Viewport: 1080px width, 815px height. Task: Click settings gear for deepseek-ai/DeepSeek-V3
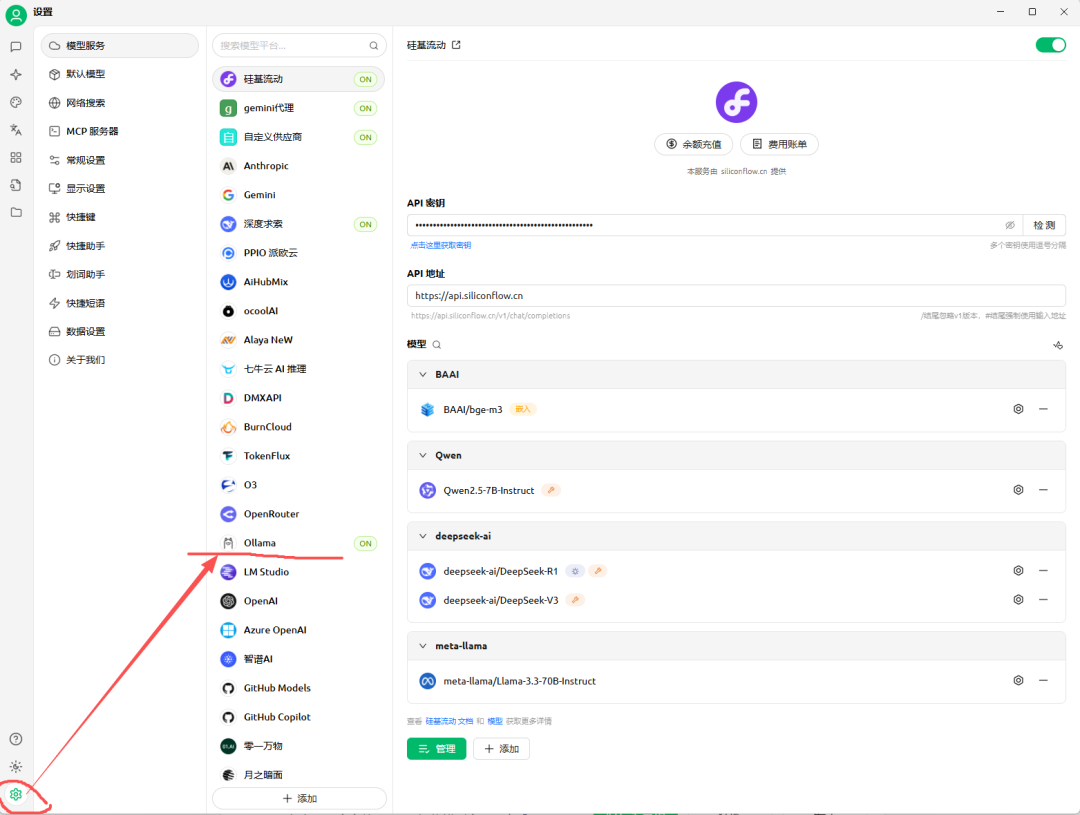tap(1018, 600)
